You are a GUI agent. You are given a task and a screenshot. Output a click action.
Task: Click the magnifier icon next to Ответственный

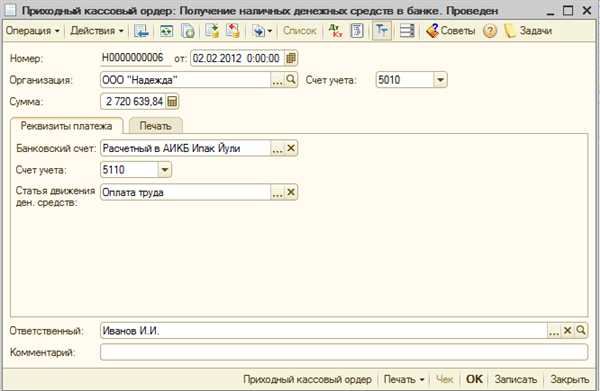click(x=581, y=330)
